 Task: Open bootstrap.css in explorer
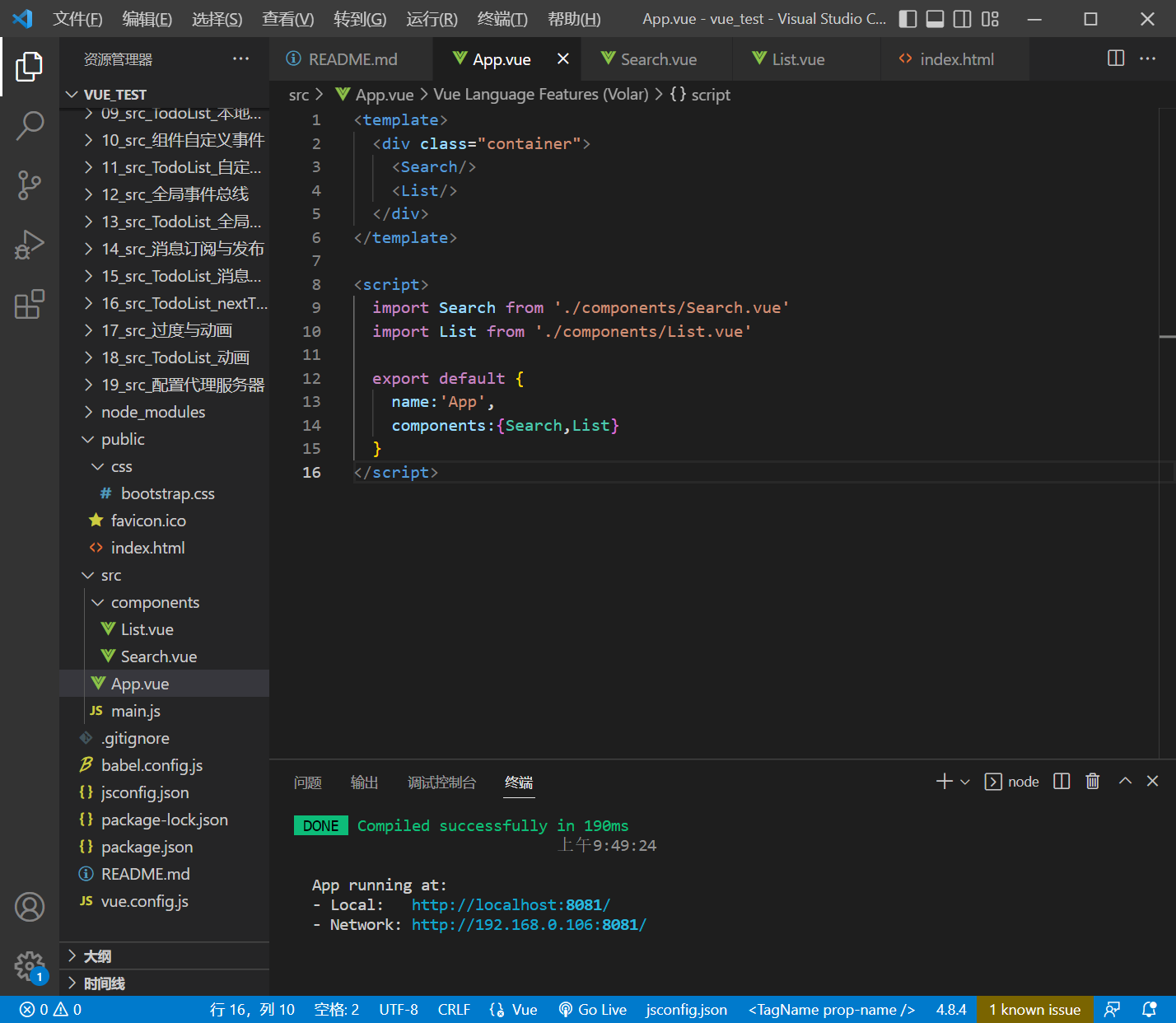pyautogui.click(x=165, y=493)
